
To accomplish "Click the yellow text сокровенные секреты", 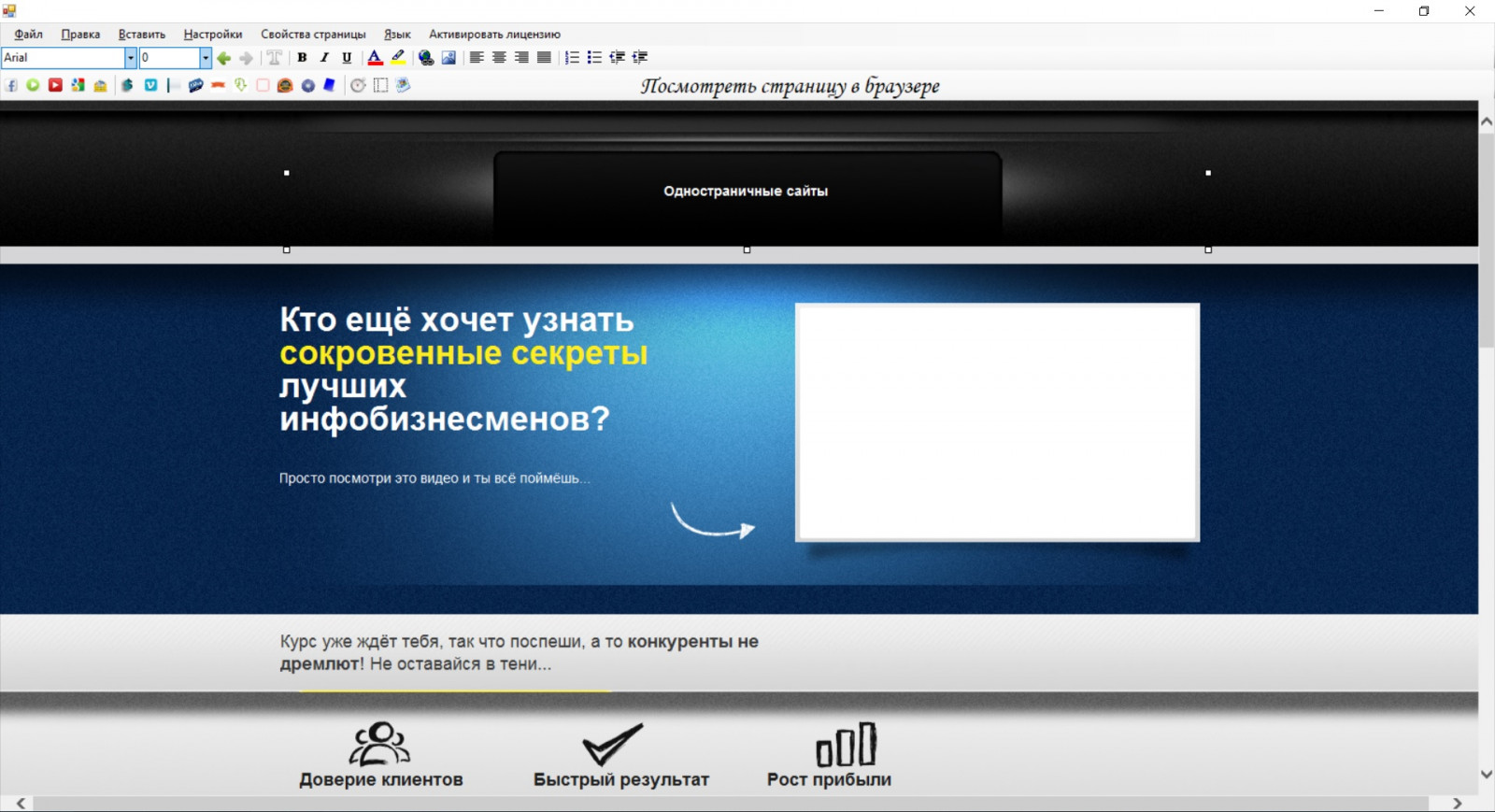I will tap(463, 353).
